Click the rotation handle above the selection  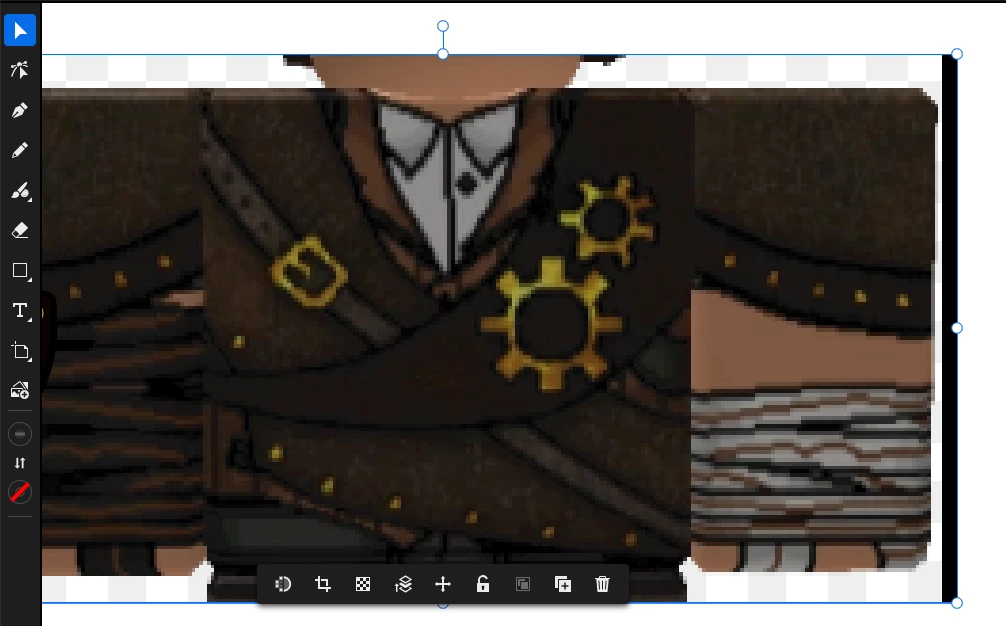point(443,26)
